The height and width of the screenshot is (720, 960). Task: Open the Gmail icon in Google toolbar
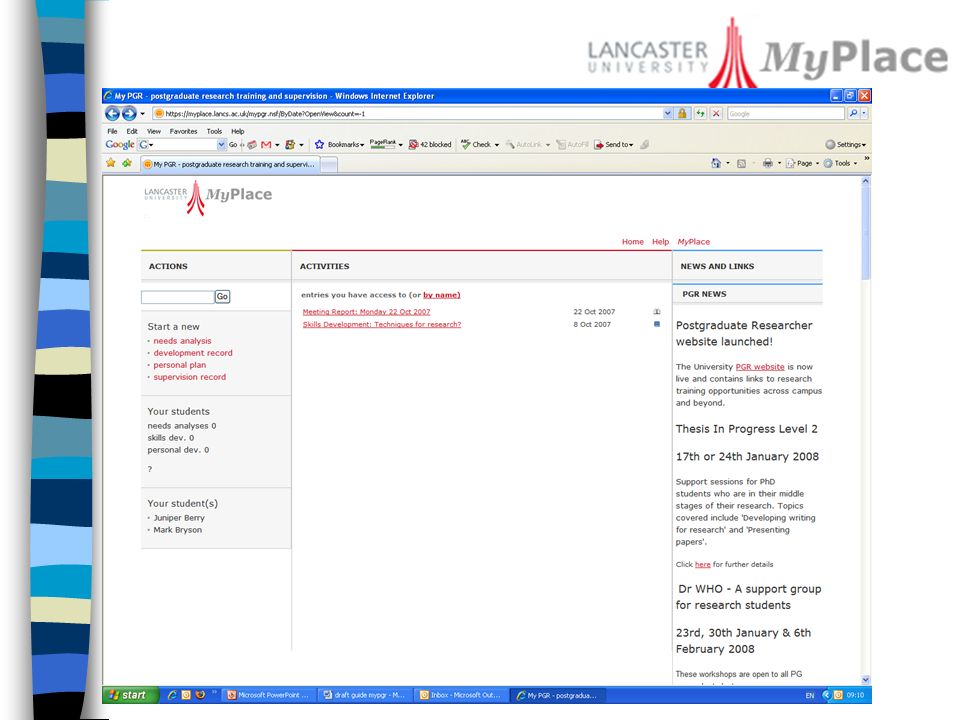[x=266, y=145]
